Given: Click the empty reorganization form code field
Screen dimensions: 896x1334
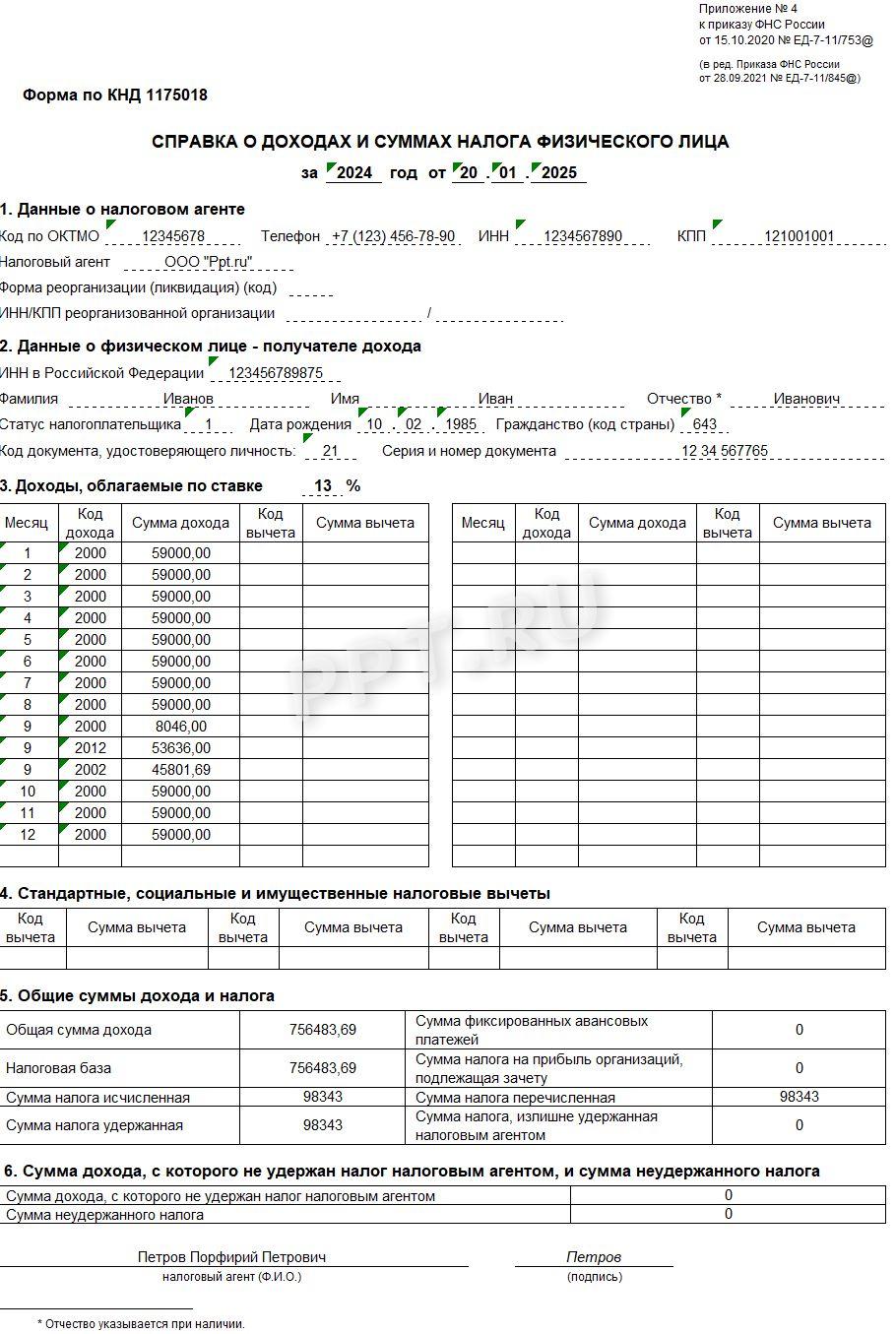Looking at the screenshot, I should (311, 289).
